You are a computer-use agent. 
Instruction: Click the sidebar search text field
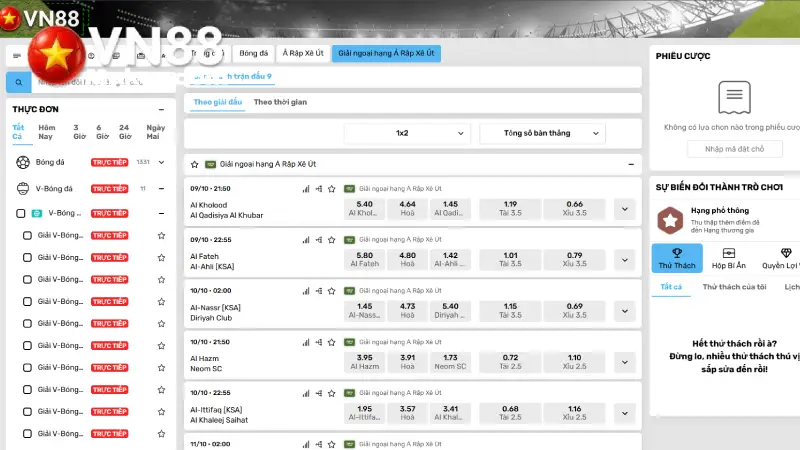click(104, 82)
